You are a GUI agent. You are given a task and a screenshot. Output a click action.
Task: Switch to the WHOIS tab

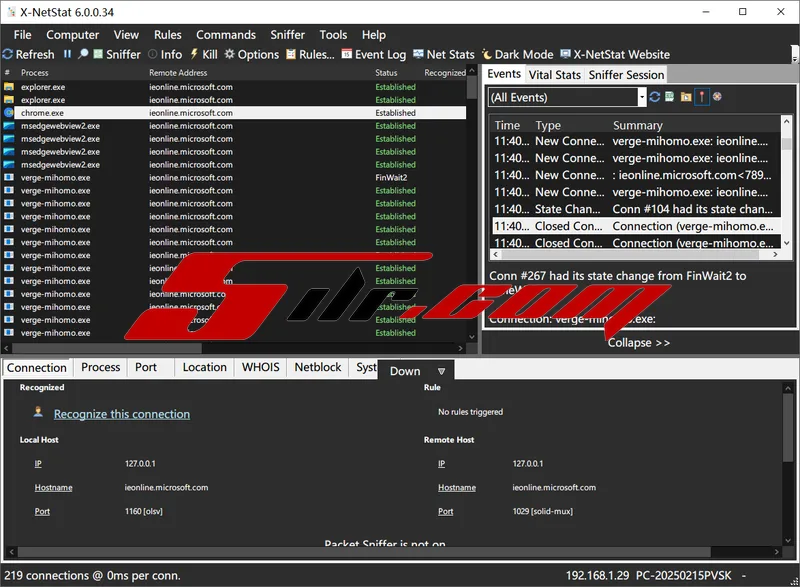coord(261,367)
